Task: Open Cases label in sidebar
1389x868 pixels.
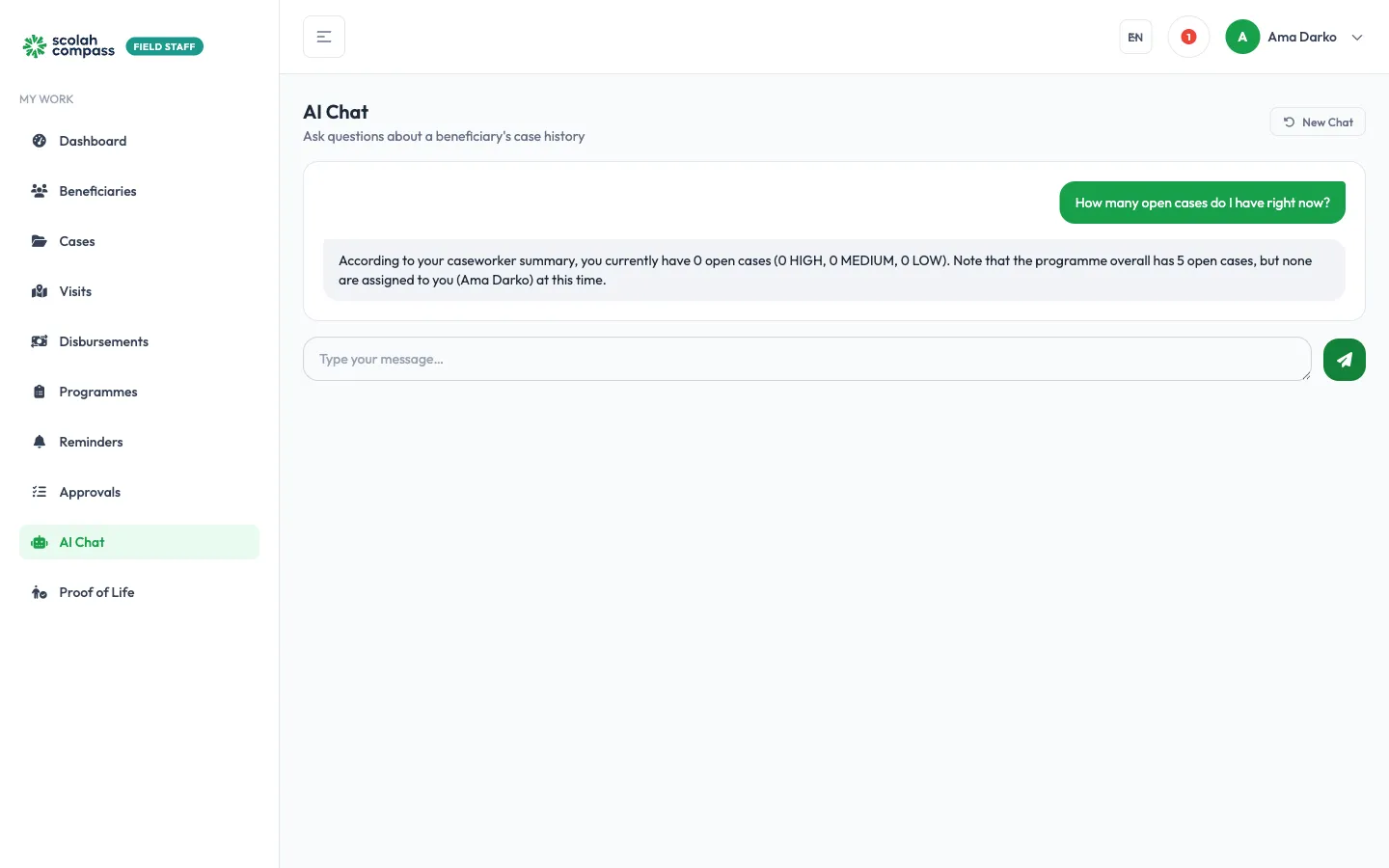Action: (77, 241)
